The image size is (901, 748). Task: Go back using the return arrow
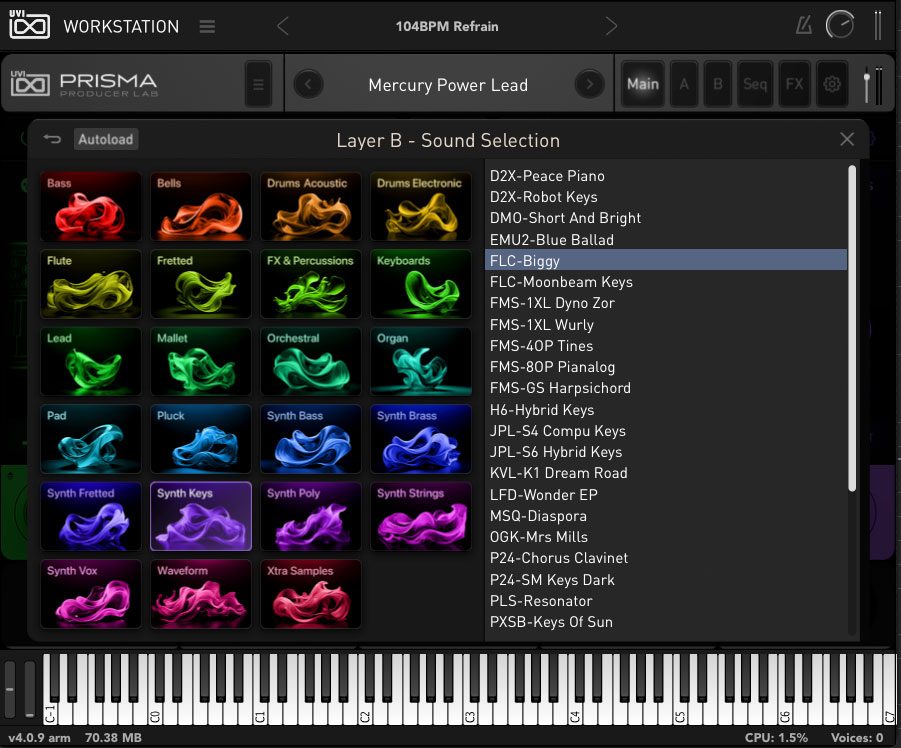coord(52,139)
